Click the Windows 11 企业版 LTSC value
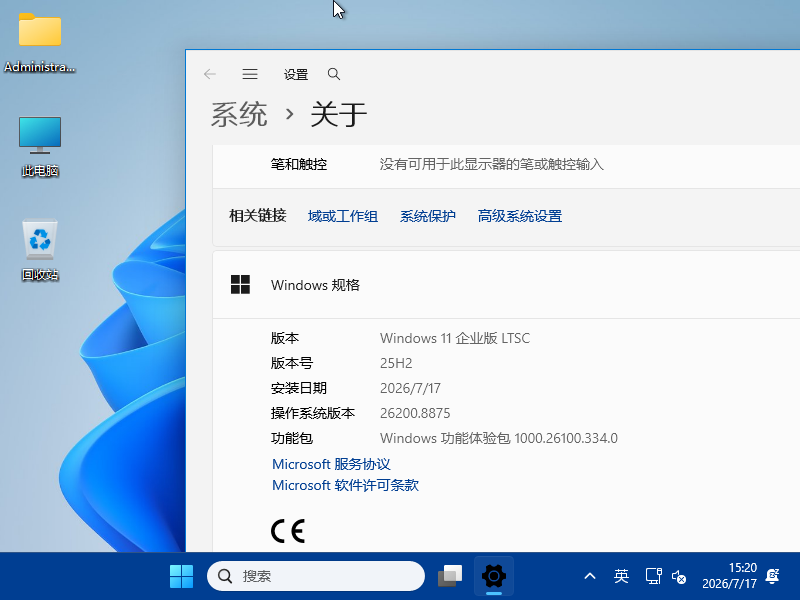Viewport: 800px width, 600px height. pyautogui.click(x=455, y=338)
